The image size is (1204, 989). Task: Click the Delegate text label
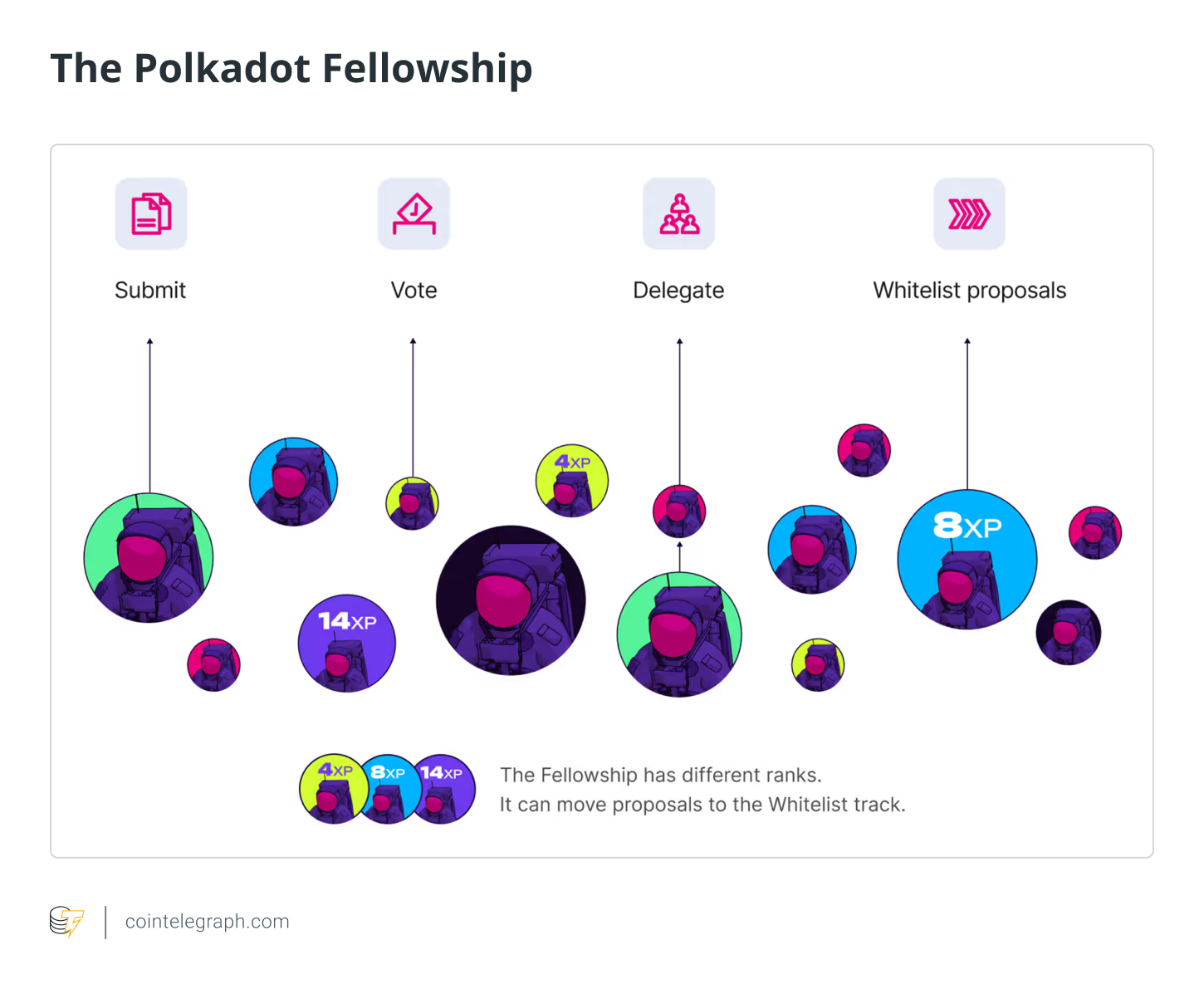[x=678, y=291]
